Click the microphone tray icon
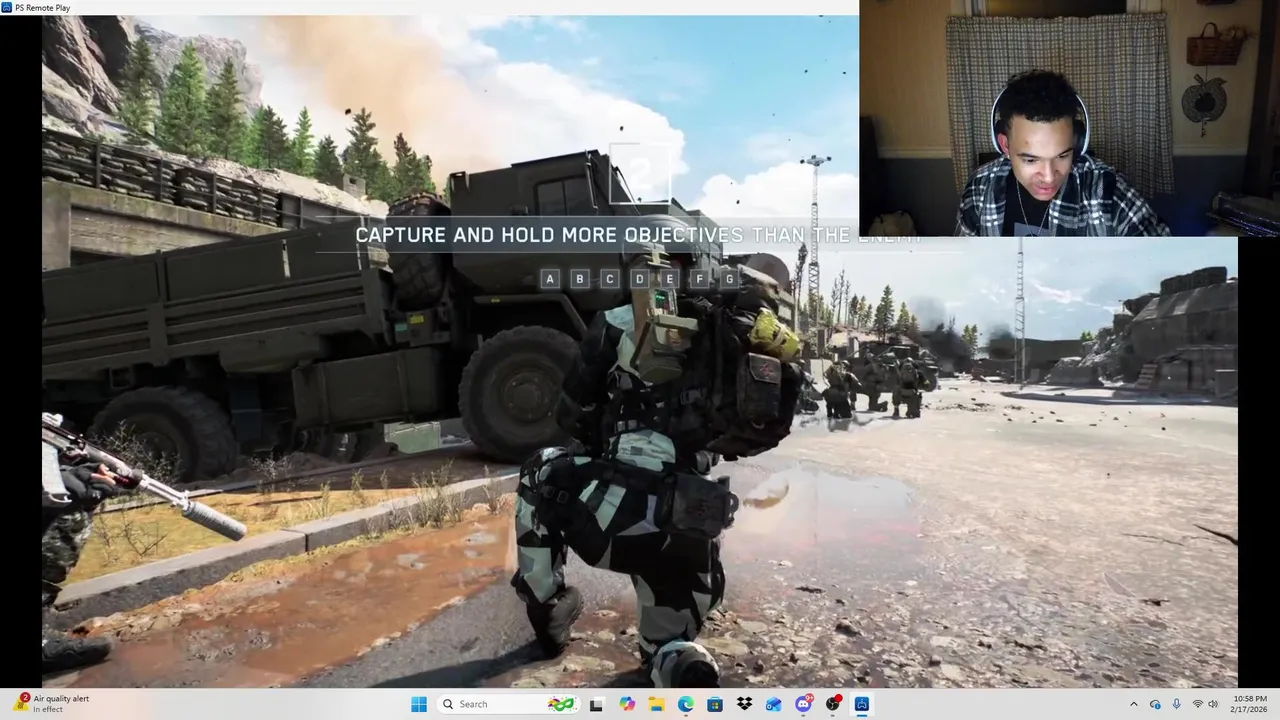1280x720 pixels. click(x=1176, y=704)
